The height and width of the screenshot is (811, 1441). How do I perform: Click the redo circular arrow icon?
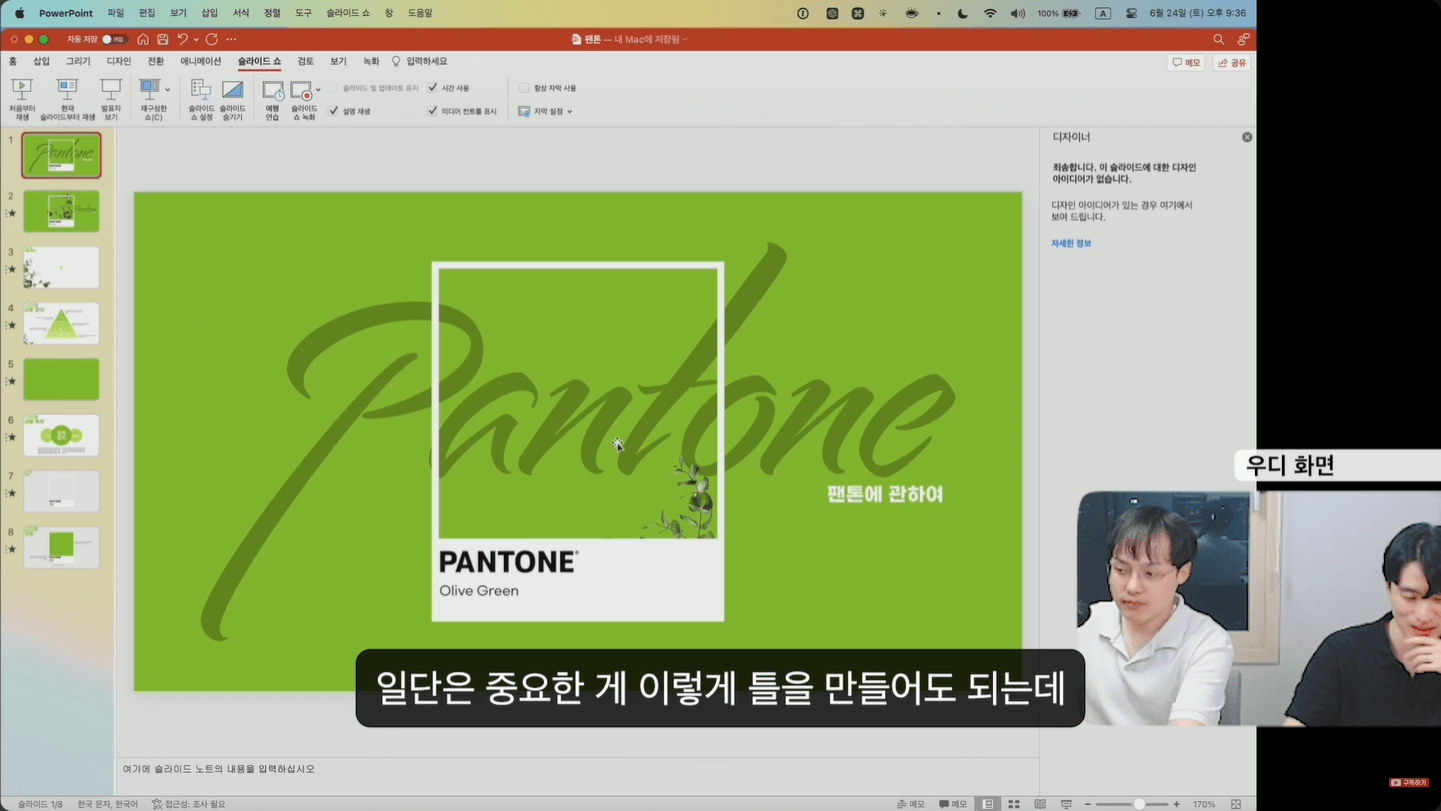click(x=211, y=39)
